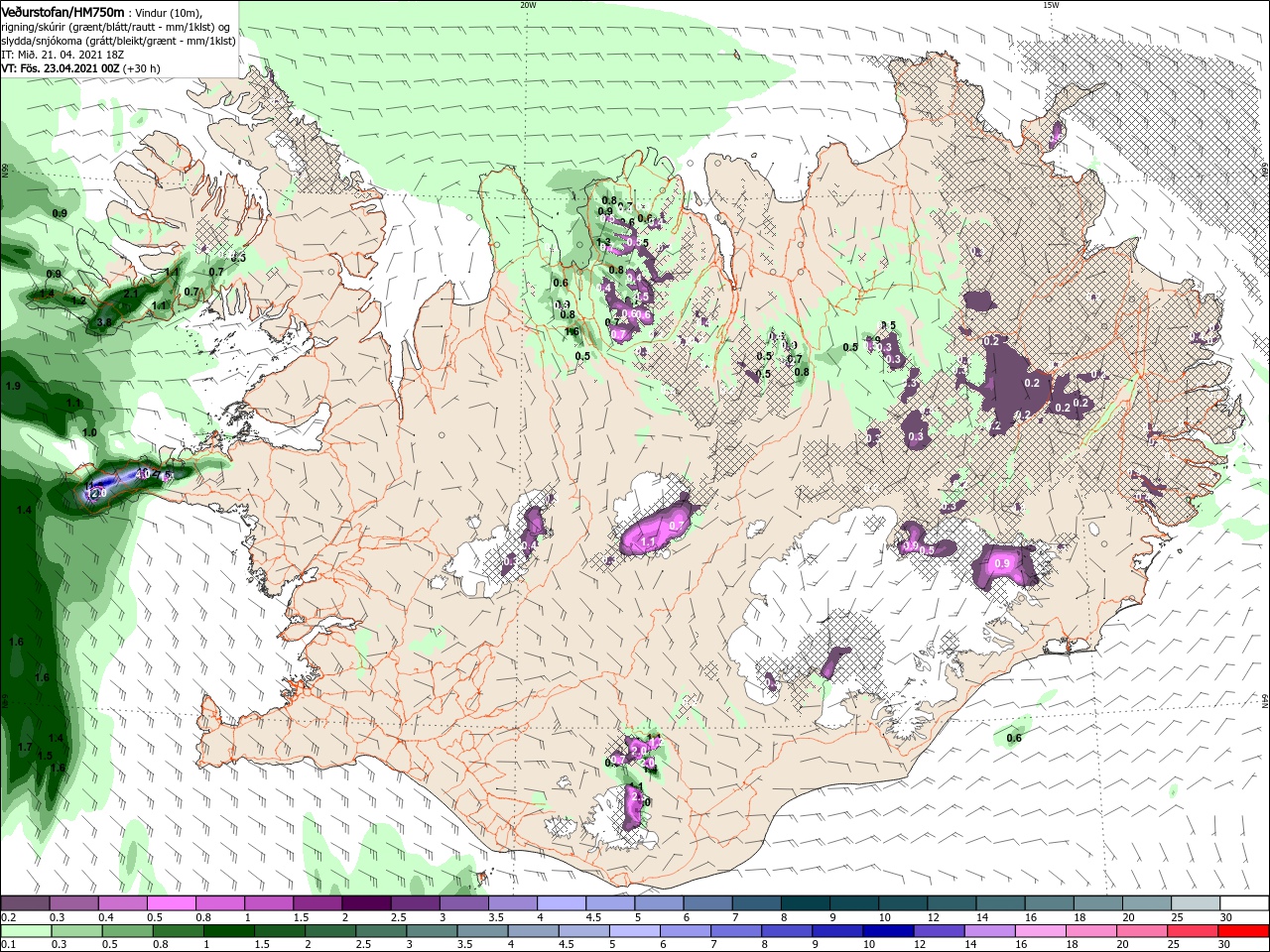
Task: Click the '(+30 h)' forecast offset text
Action: [x=142, y=68]
